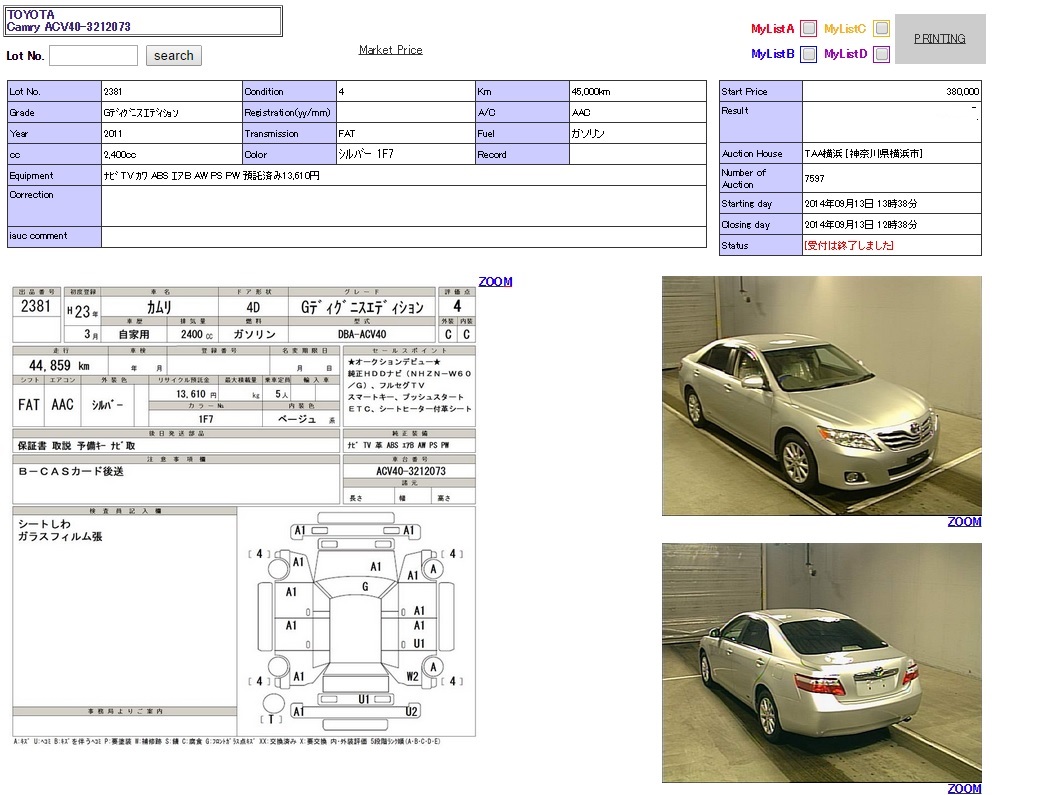Click the TOYOTA Camry ACV40-3212073 title box

point(144,21)
